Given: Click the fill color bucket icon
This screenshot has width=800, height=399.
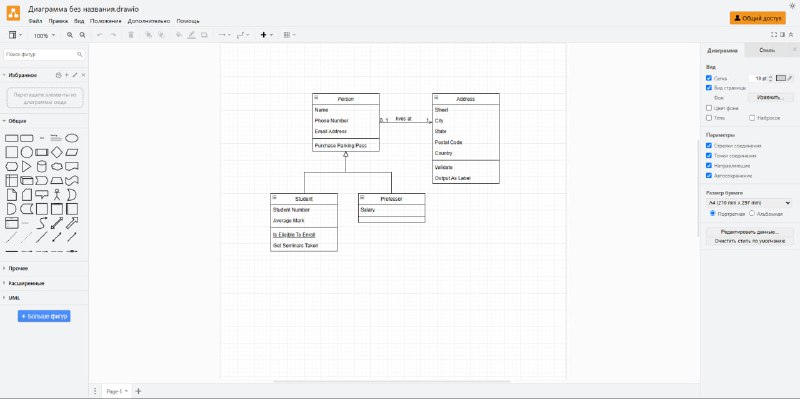Looking at the screenshot, I should coord(179,35).
